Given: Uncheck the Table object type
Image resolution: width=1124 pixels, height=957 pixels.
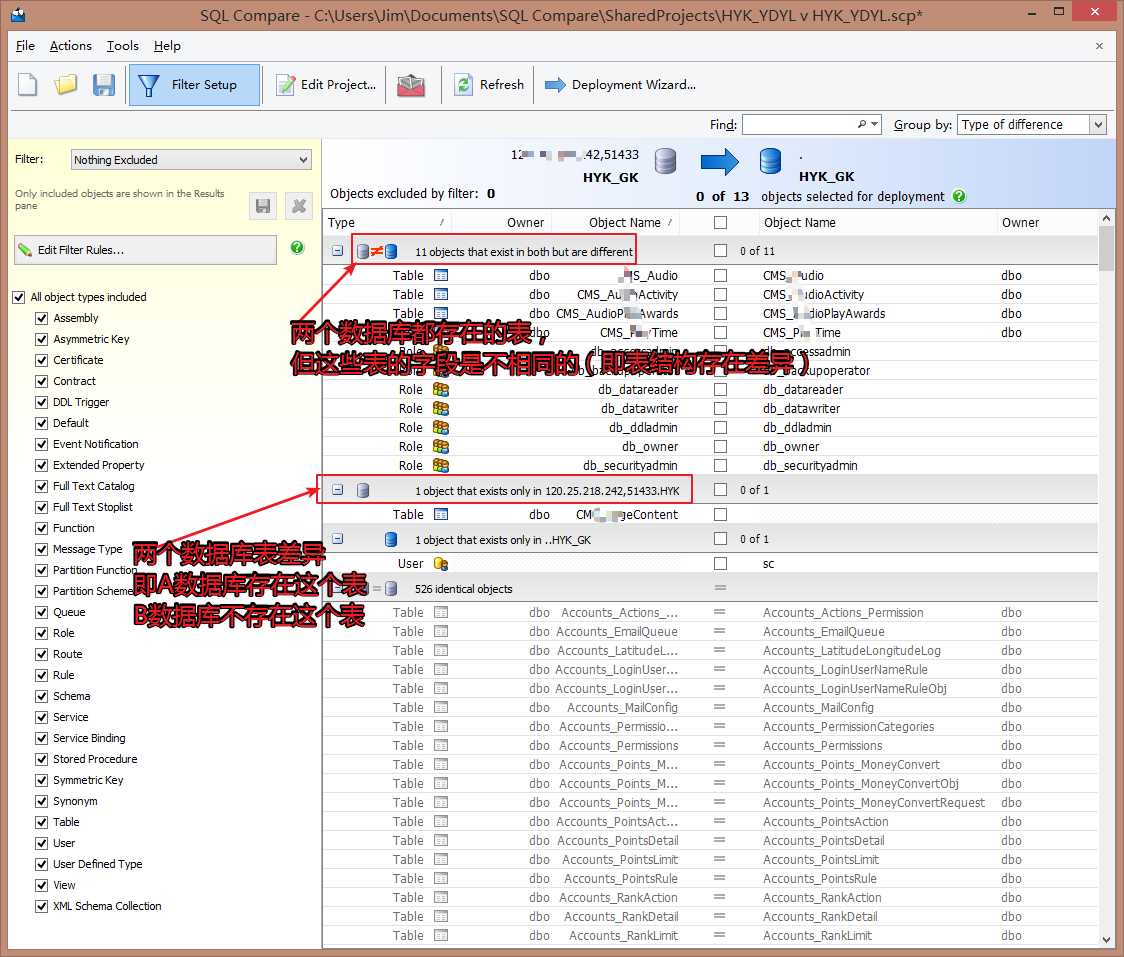Looking at the screenshot, I should (42, 822).
